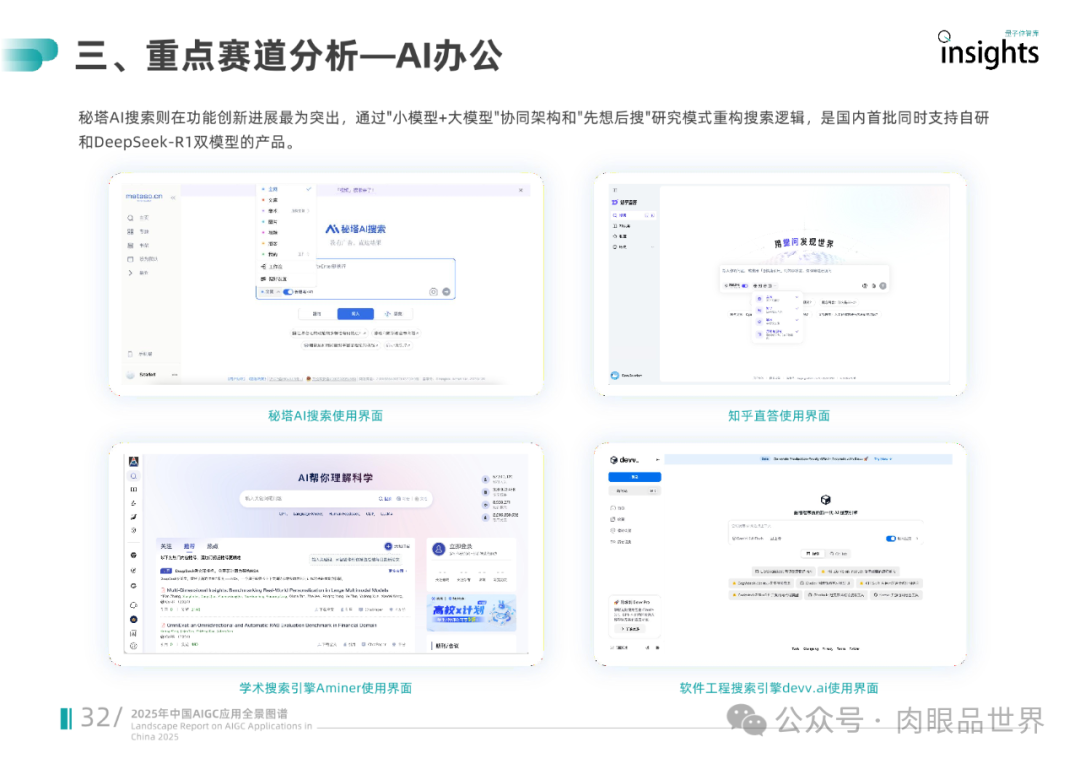This screenshot has height=764, width=1080.
Task: Click the blue plus button right of AMiner tabs
Action: click(388, 546)
